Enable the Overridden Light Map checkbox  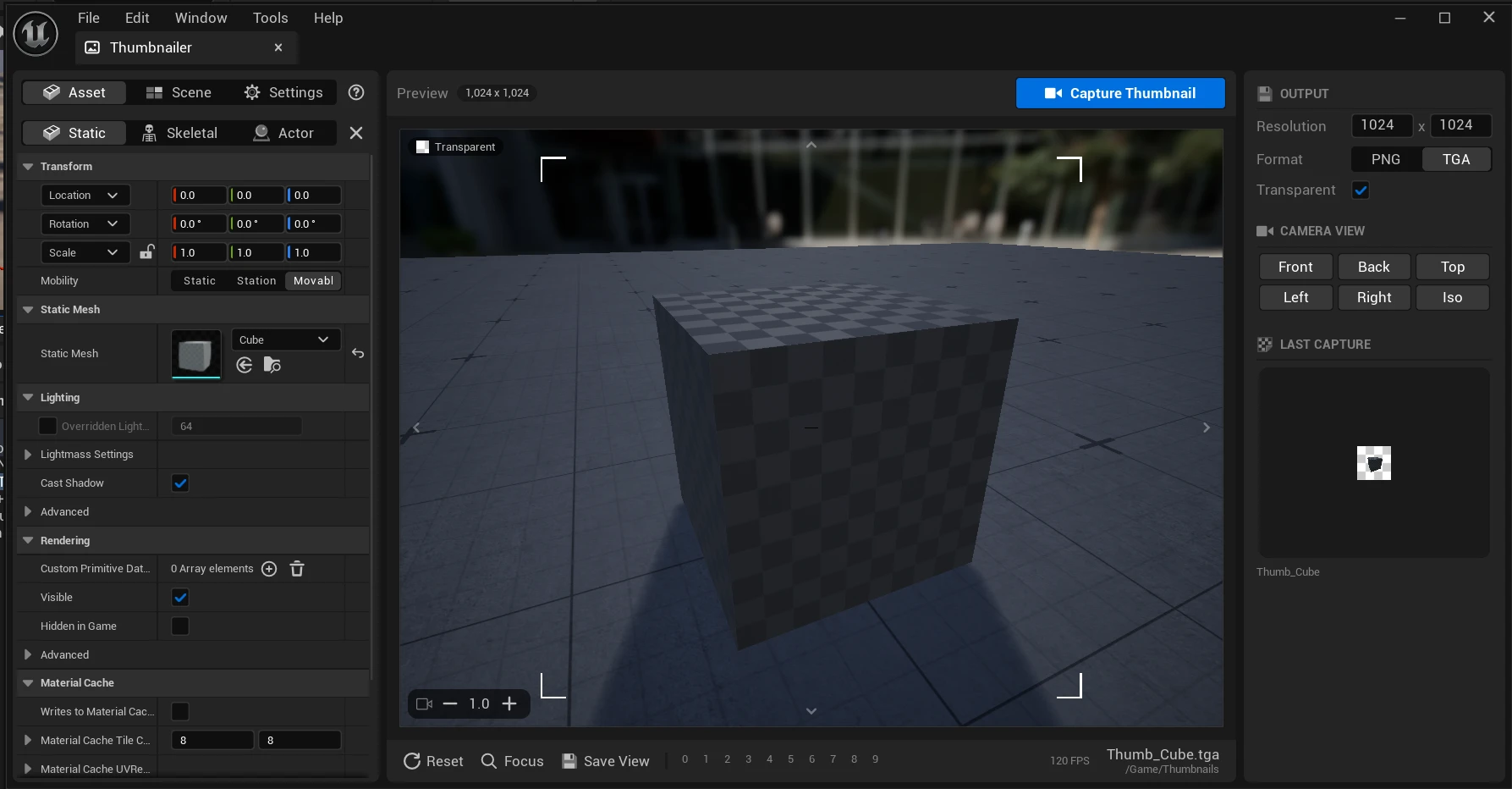(48, 426)
